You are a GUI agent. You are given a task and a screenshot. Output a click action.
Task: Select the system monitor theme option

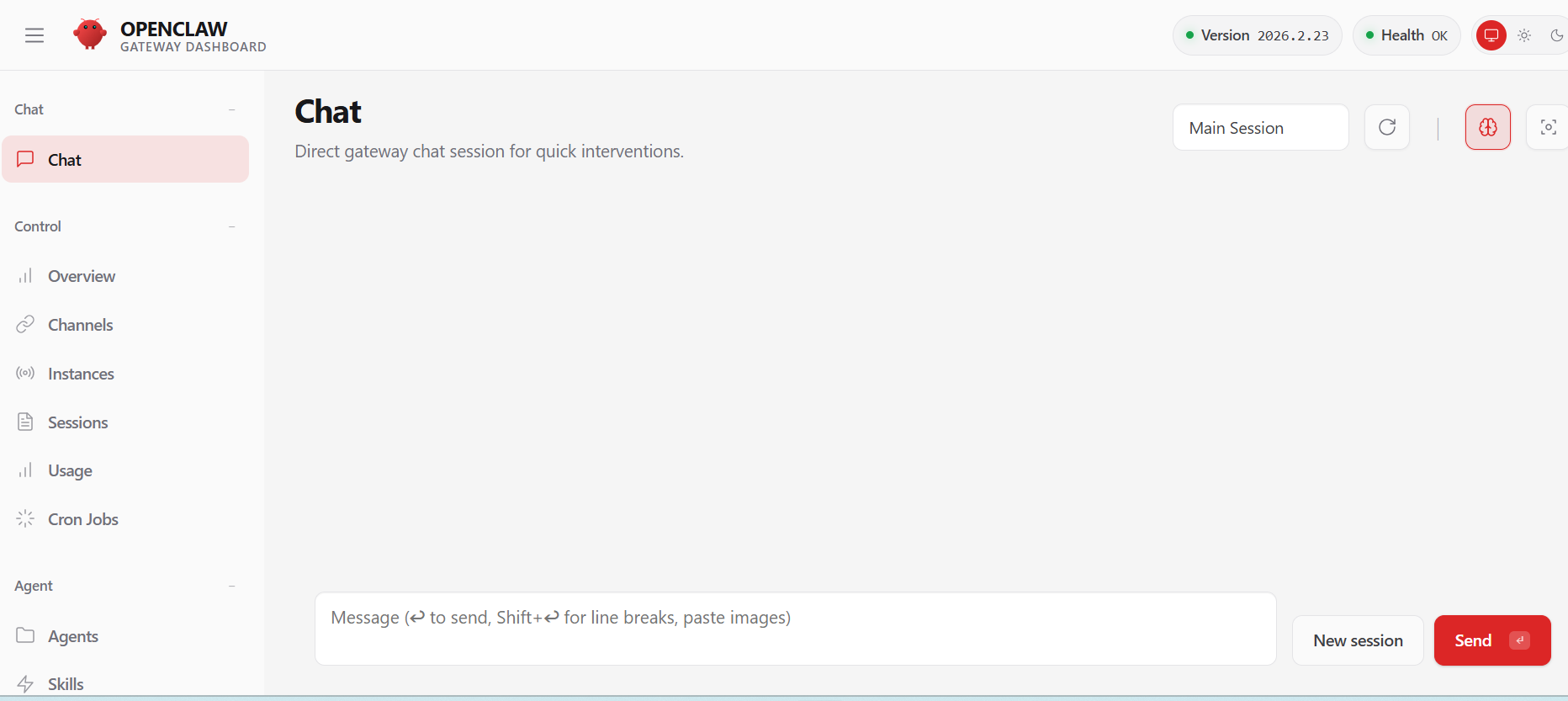[1491, 35]
